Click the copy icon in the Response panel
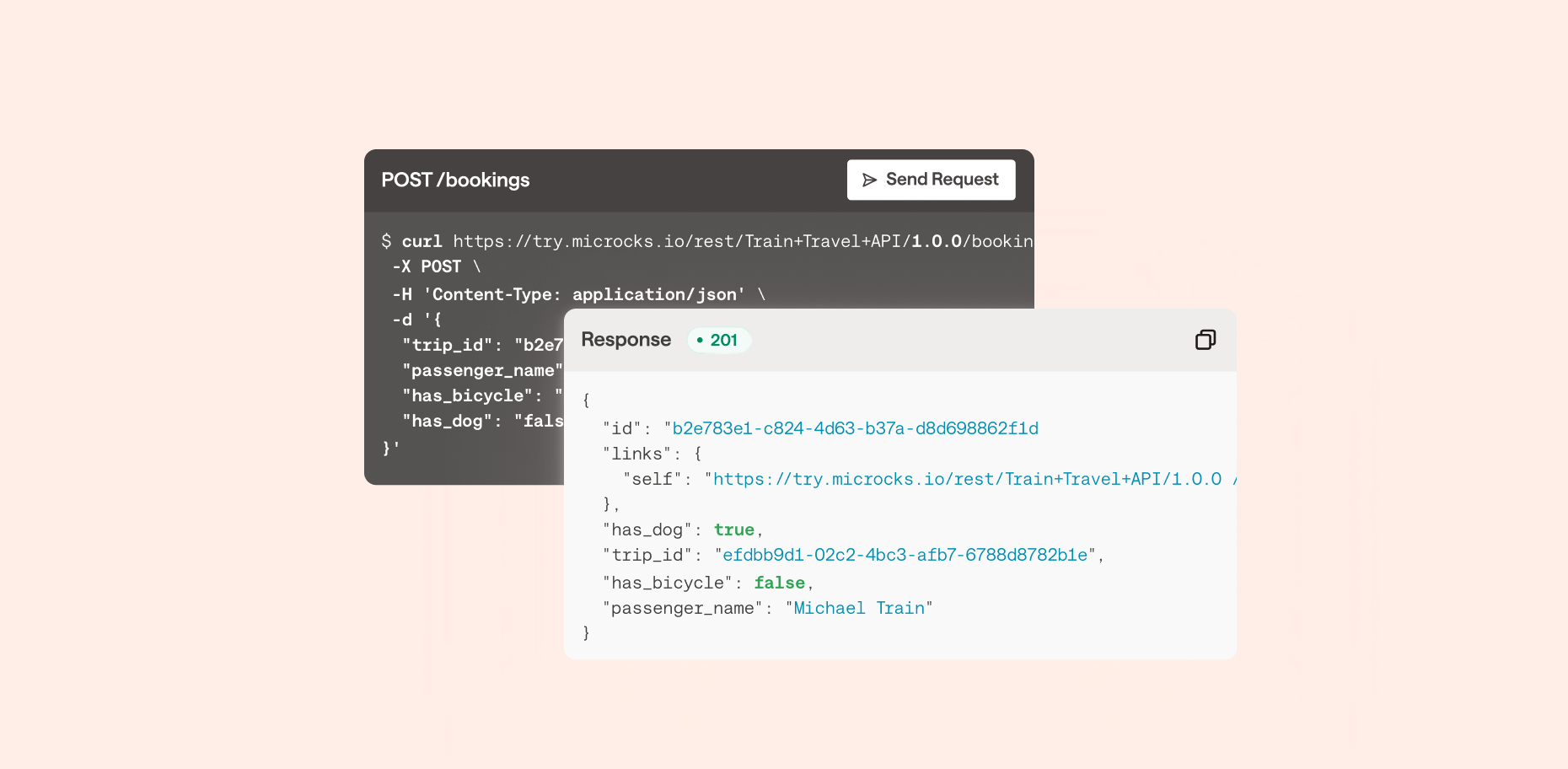1568x769 pixels. tap(1205, 340)
